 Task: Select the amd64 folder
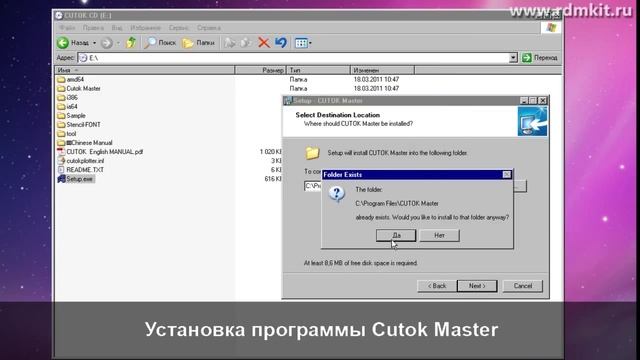(x=71, y=80)
